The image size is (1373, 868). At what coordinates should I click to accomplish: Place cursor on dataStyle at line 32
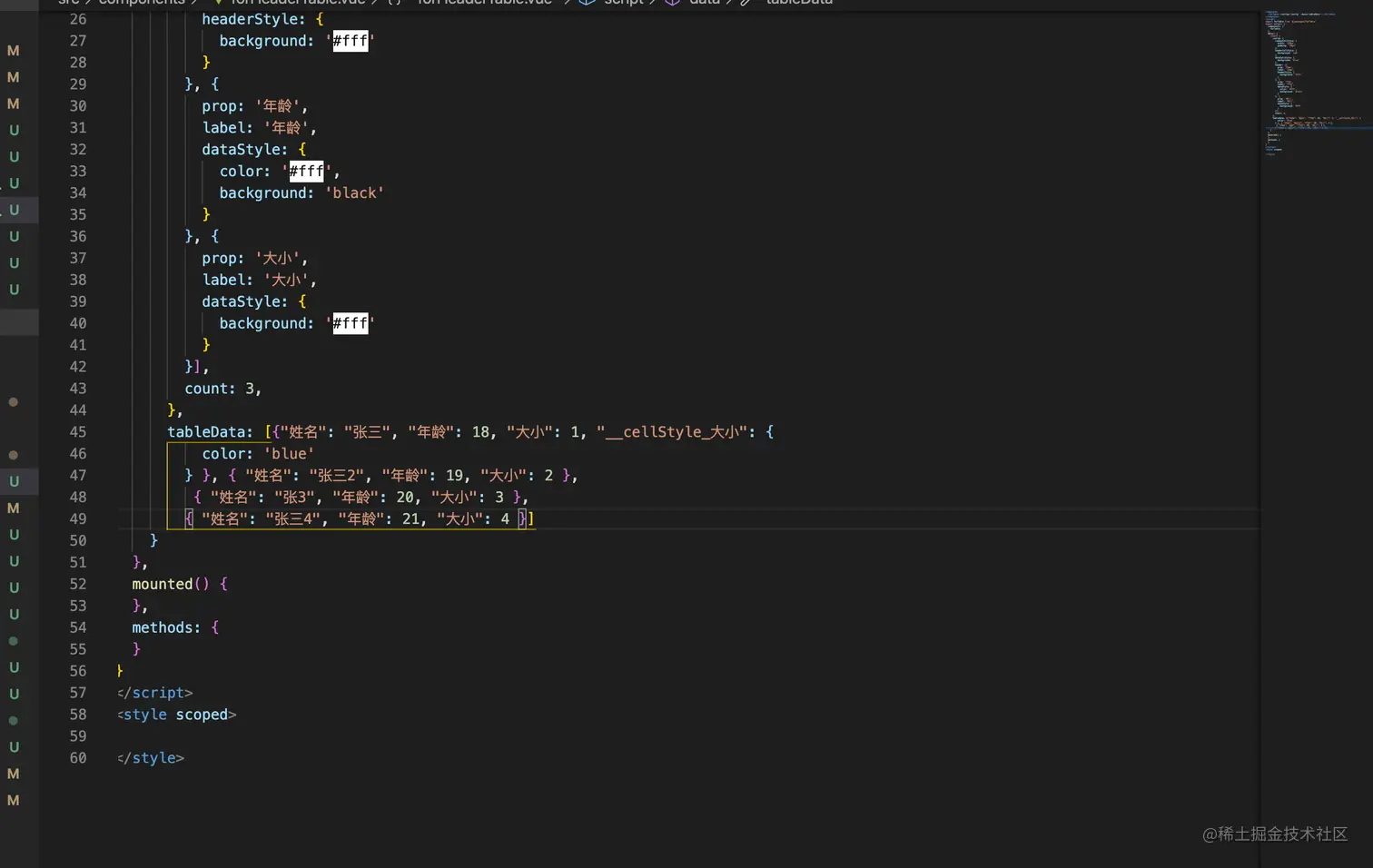pyautogui.click(x=241, y=150)
